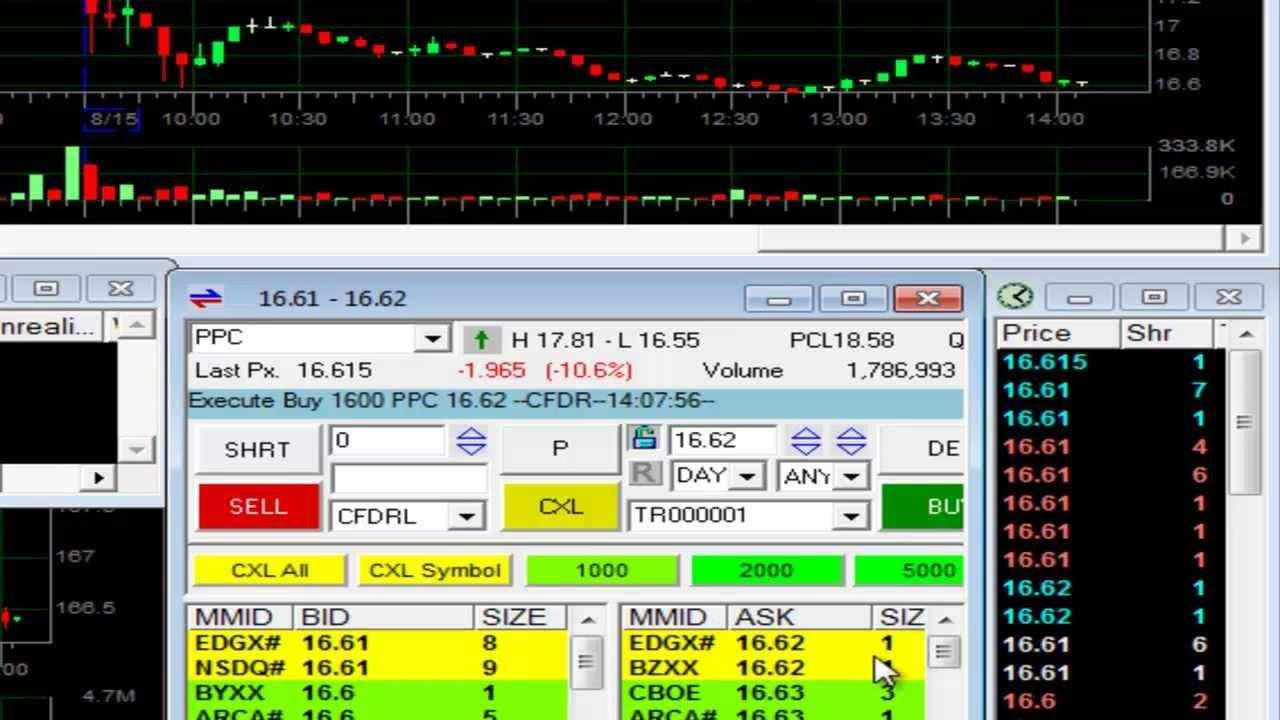Click the second price spinner arrows

850,441
